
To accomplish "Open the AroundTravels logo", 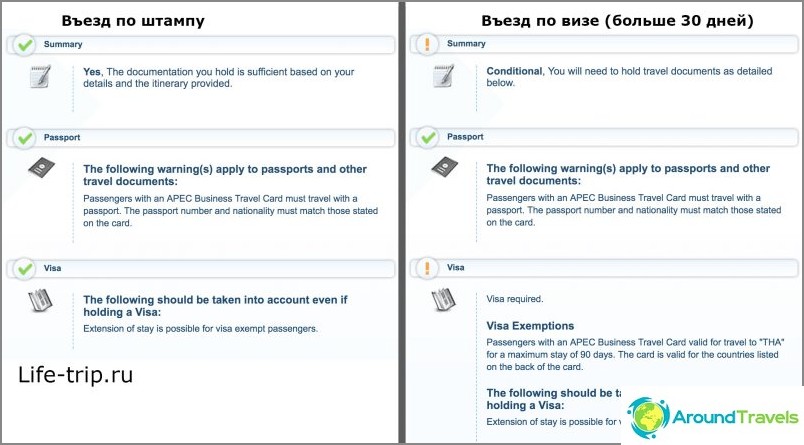I will click(713, 417).
